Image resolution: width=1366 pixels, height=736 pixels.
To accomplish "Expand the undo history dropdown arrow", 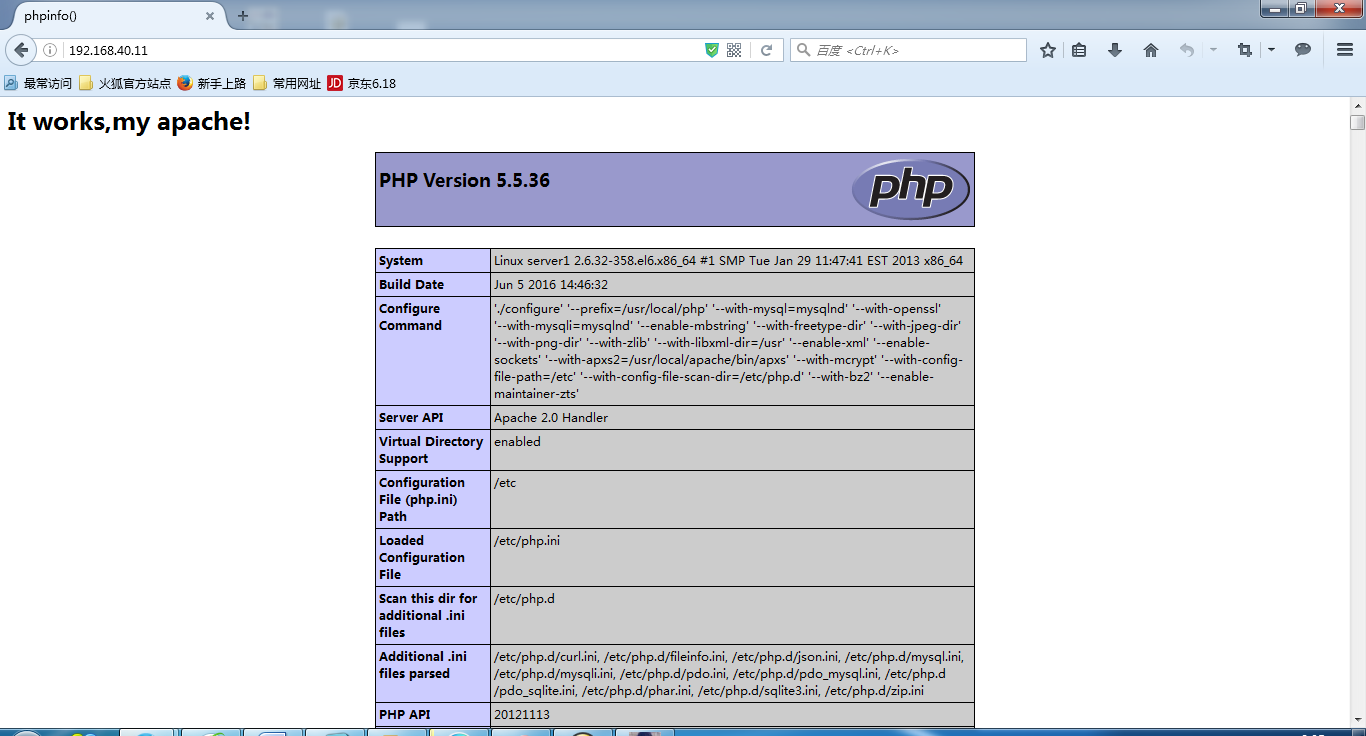I will pyautogui.click(x=1213, y=49).
